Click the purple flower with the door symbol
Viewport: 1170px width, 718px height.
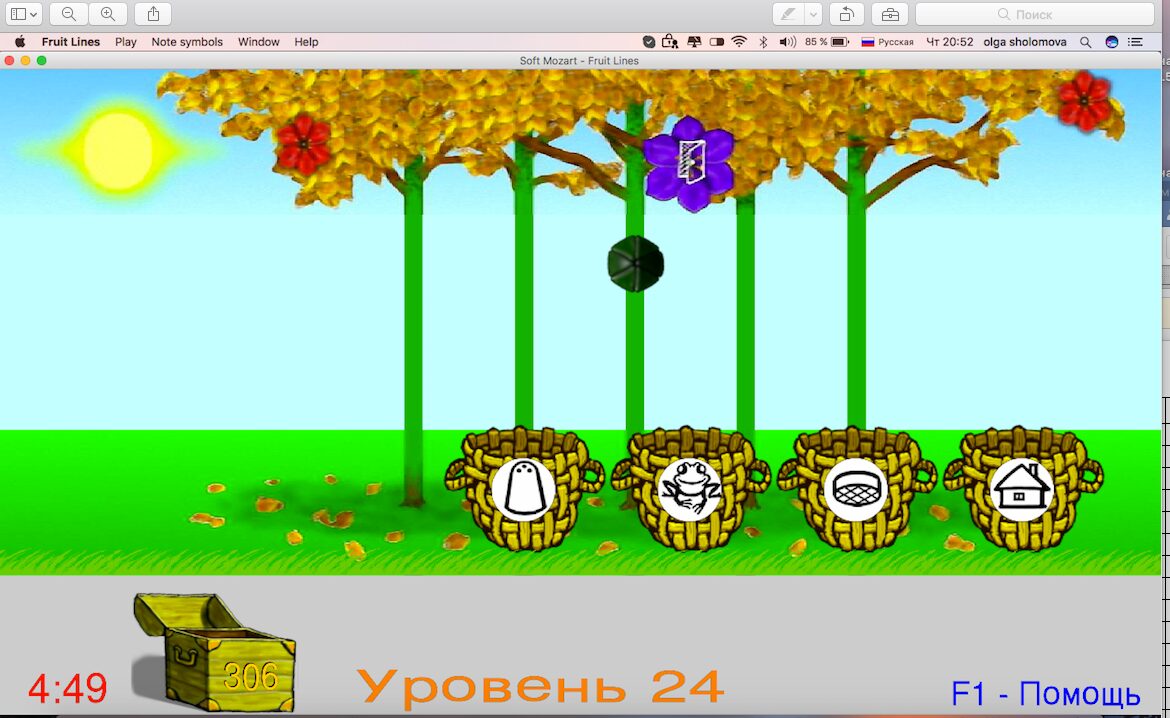[689, 163]
